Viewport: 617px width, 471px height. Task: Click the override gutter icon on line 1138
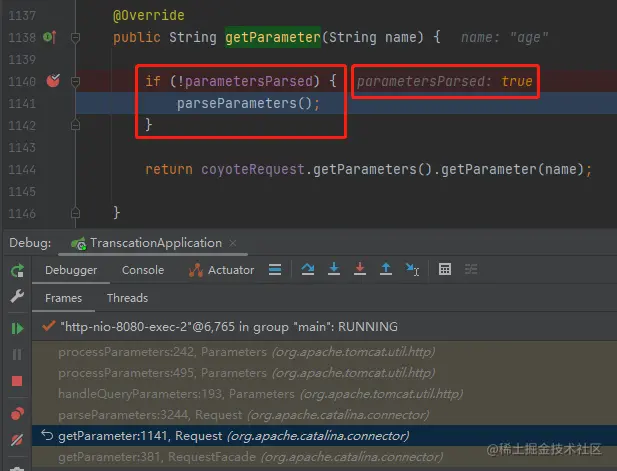tap(50, 37)
